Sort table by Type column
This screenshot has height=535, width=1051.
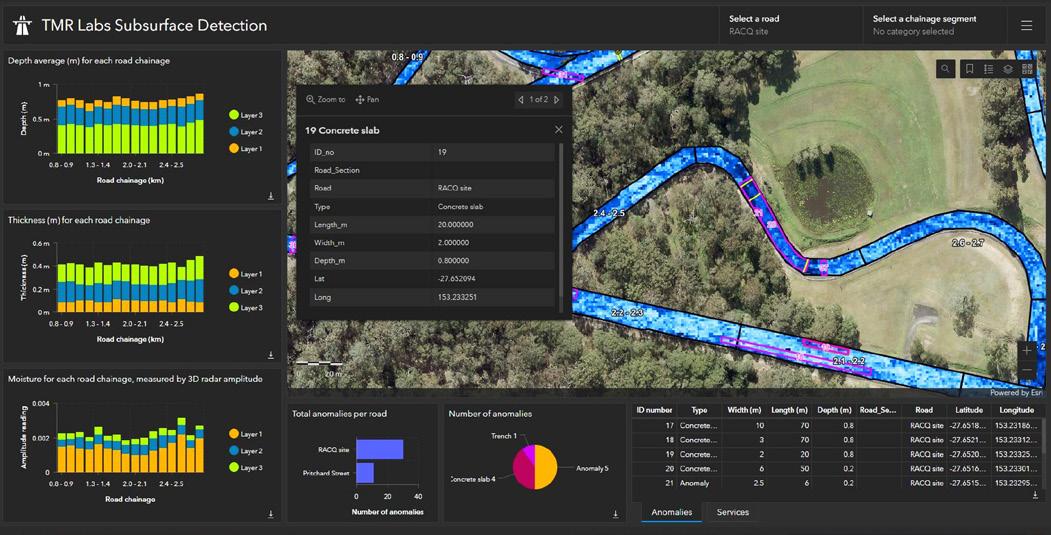pyautogui.click(x=699, y=410)
